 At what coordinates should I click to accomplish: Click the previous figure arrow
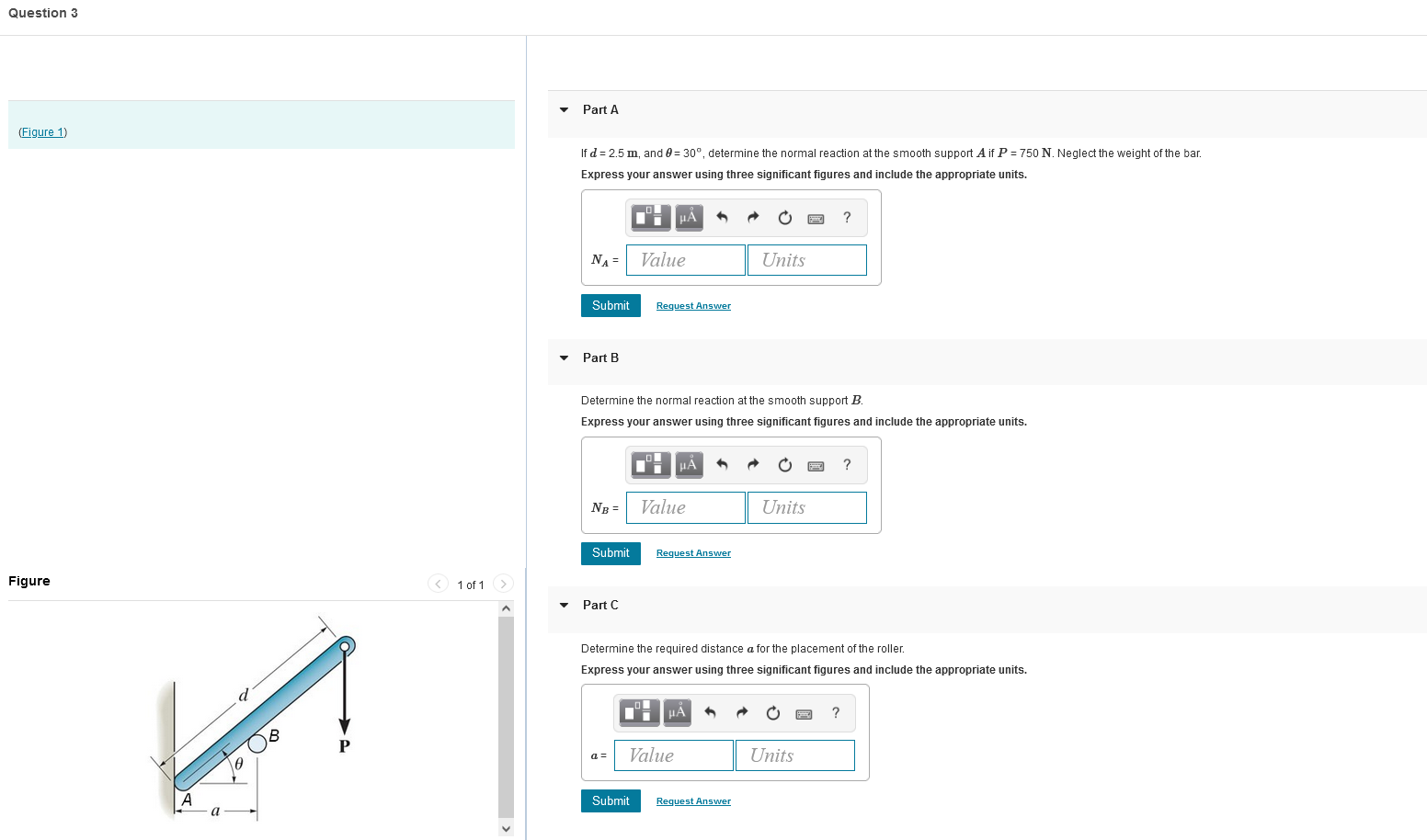pyautogui.click(x=438, y=584)
